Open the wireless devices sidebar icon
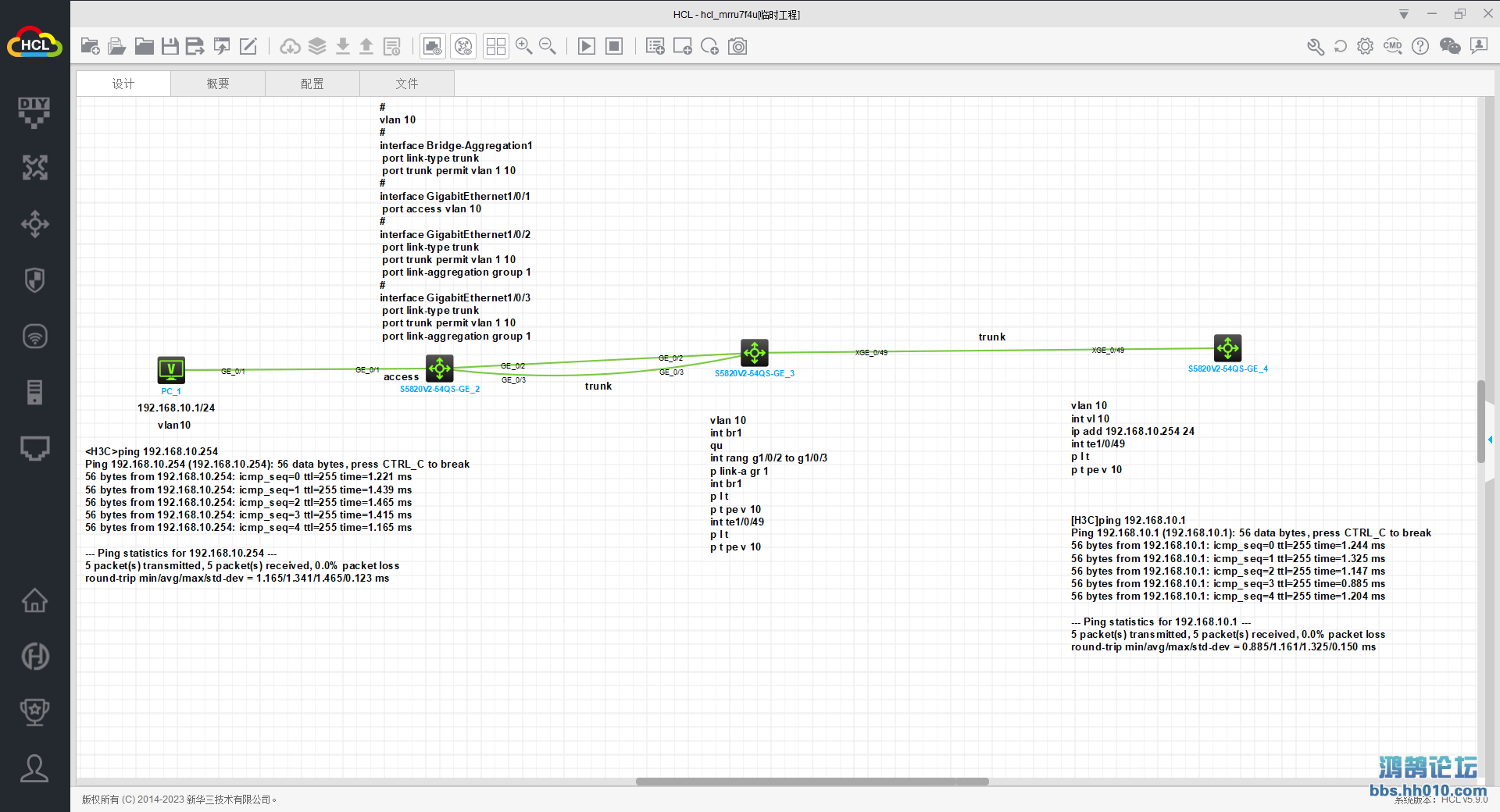Viewport: 1500px width, 812px height. 34,337
